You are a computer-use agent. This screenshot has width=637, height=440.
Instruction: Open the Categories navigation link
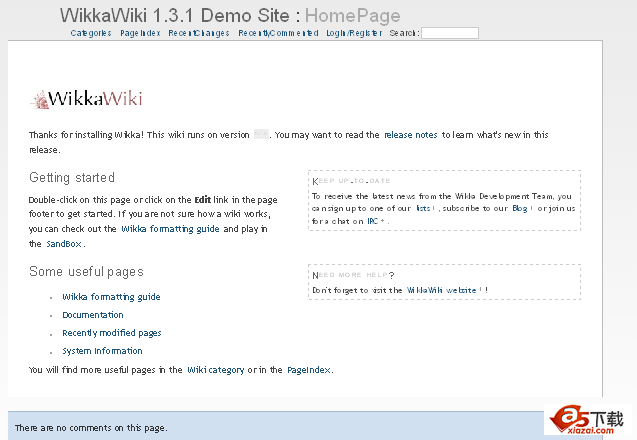[91, 33]
